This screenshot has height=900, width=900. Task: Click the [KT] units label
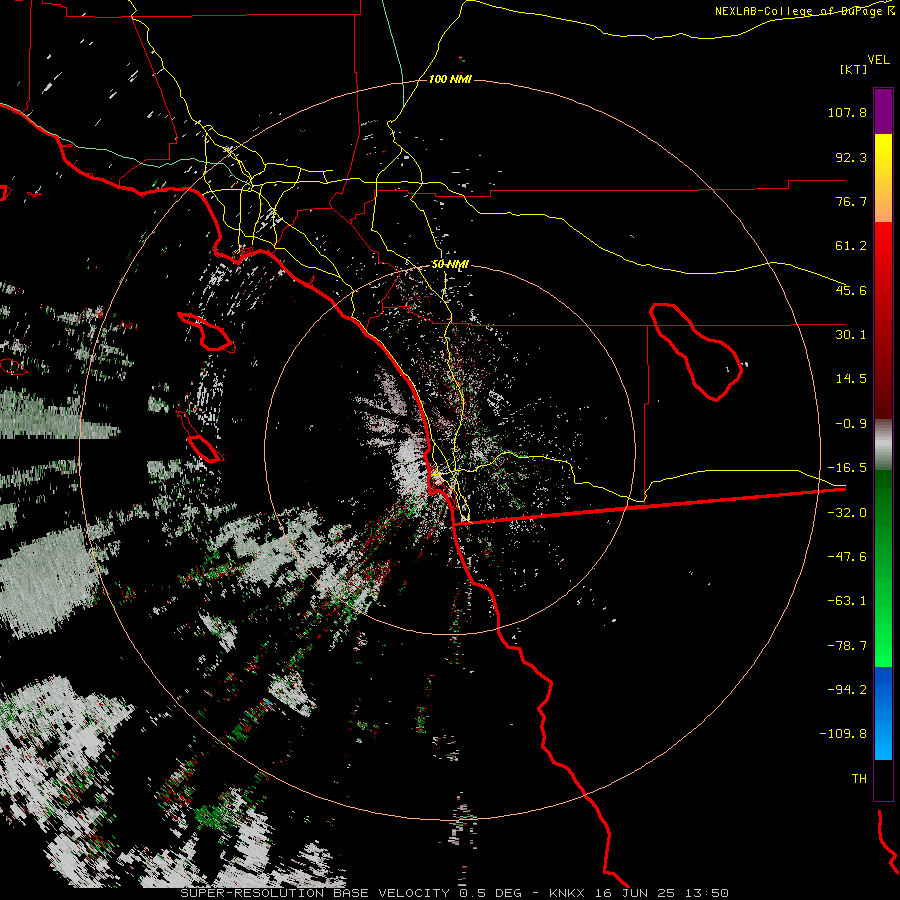854,69
